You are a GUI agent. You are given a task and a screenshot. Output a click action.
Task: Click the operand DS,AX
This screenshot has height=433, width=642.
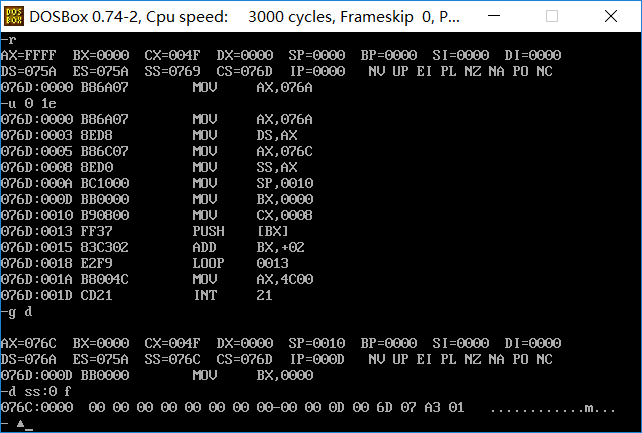tap(277, 135)
